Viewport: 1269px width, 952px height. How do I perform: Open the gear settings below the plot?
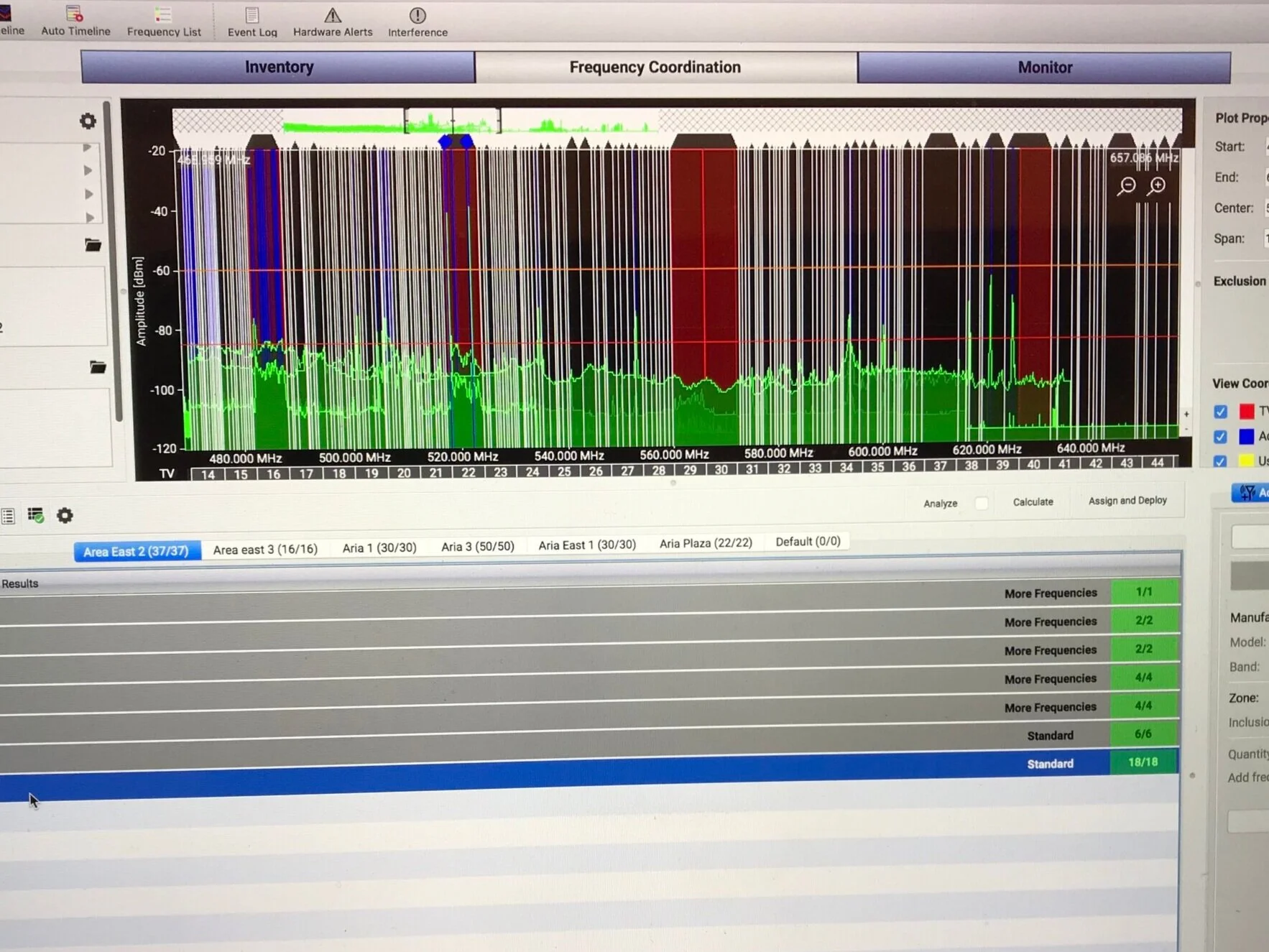pos(65,515)
